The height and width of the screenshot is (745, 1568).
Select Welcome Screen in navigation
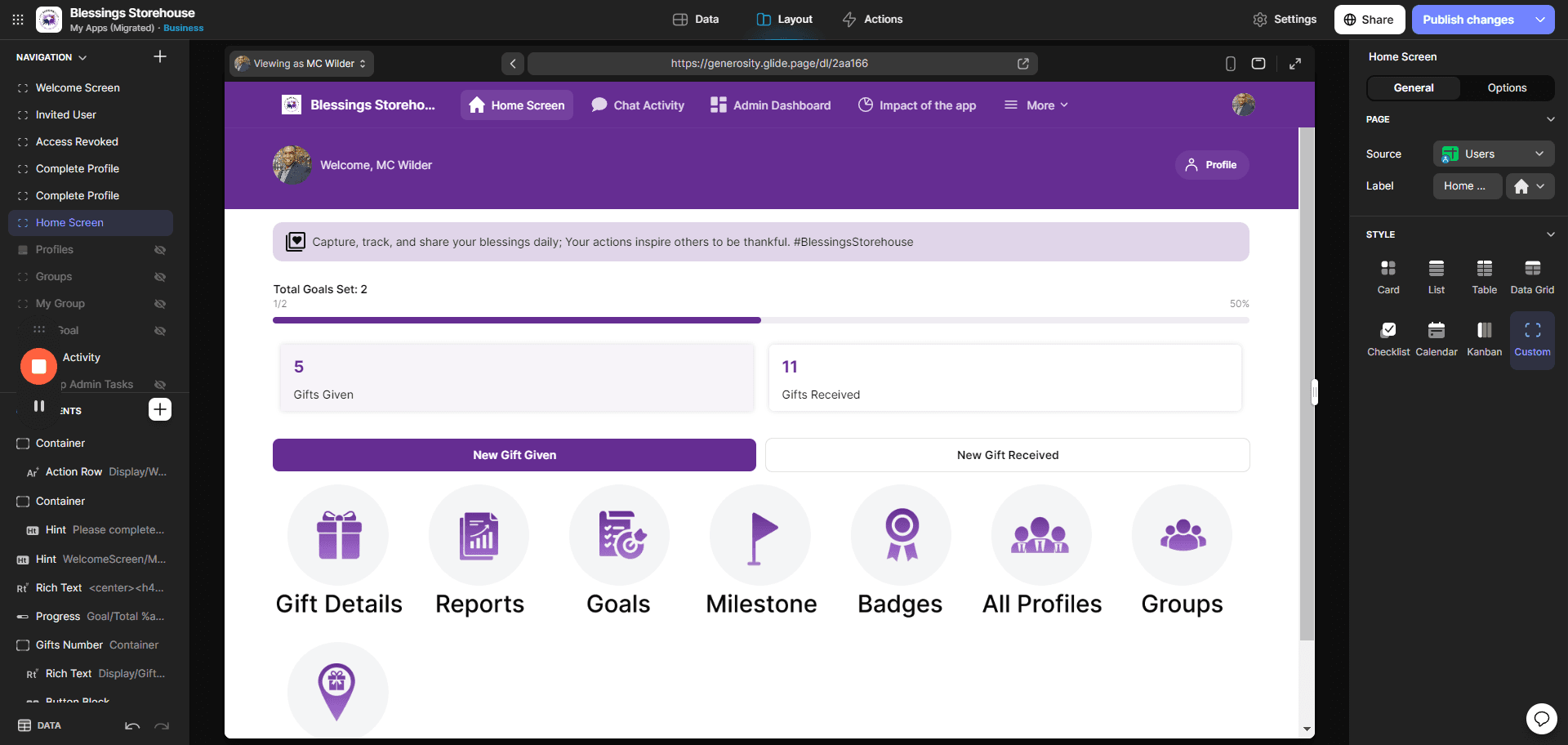(78, 87)
